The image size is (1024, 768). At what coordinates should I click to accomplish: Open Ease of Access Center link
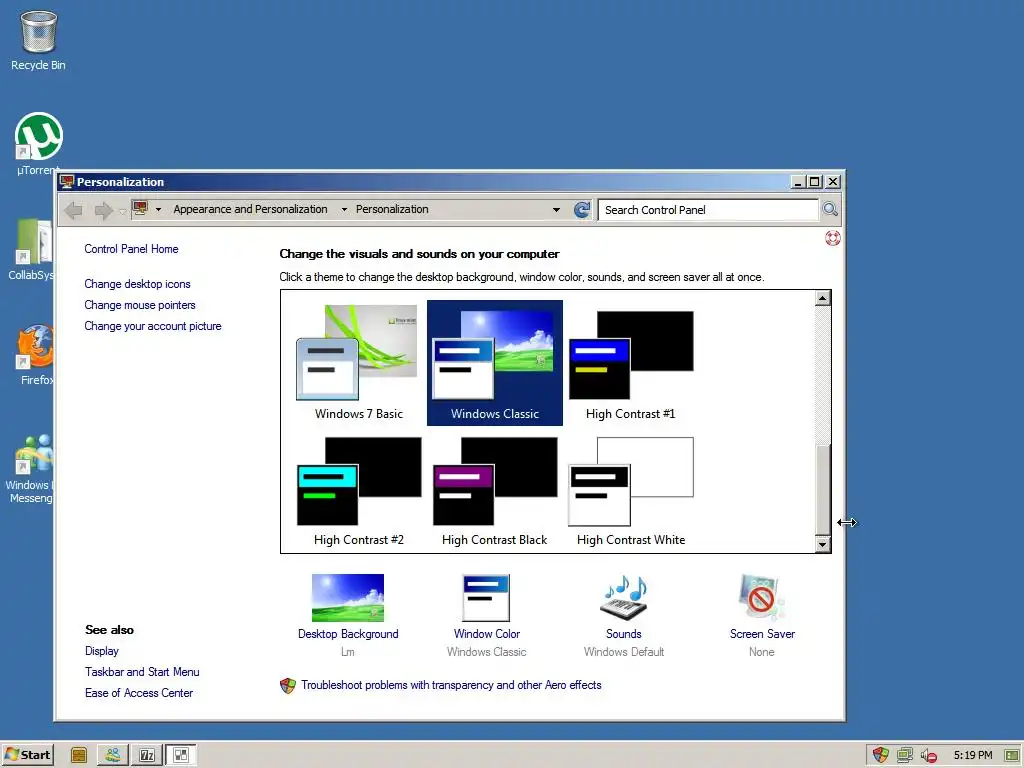point(138,693)
